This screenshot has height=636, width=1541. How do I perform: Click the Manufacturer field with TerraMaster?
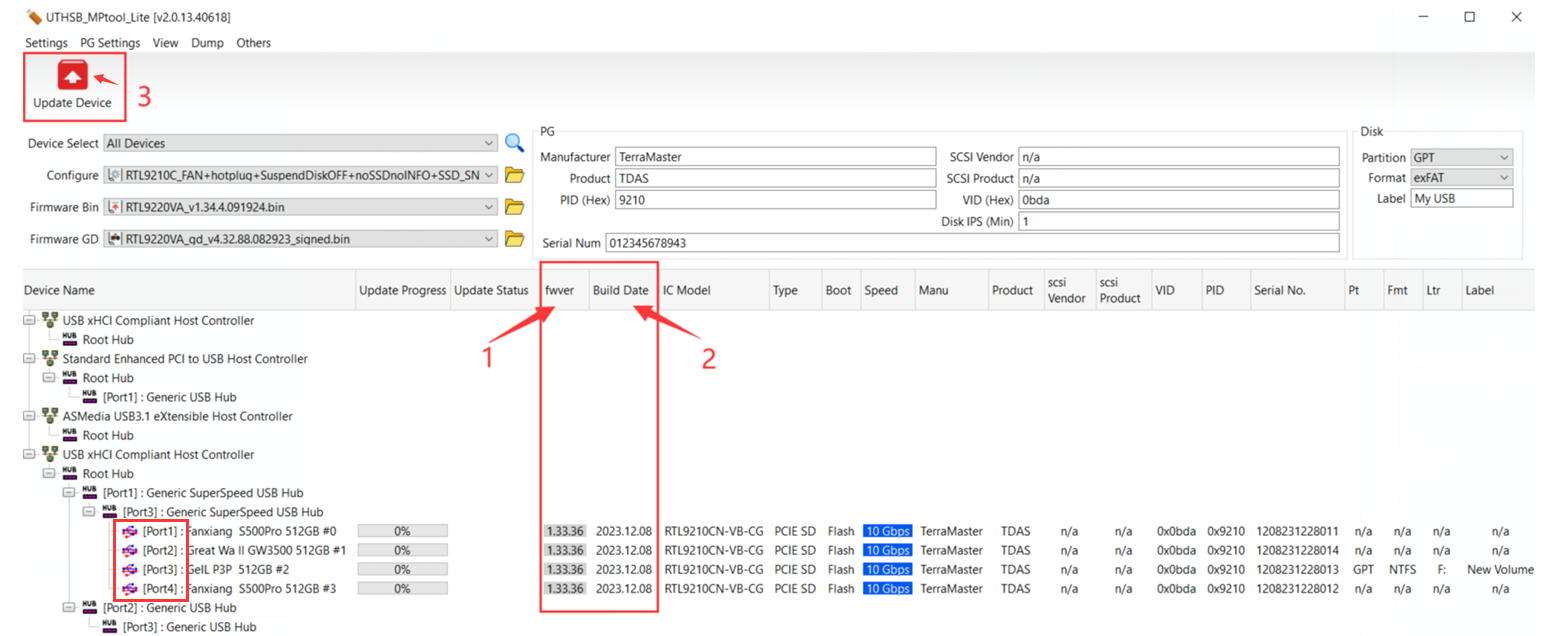(x=776, y=157)
